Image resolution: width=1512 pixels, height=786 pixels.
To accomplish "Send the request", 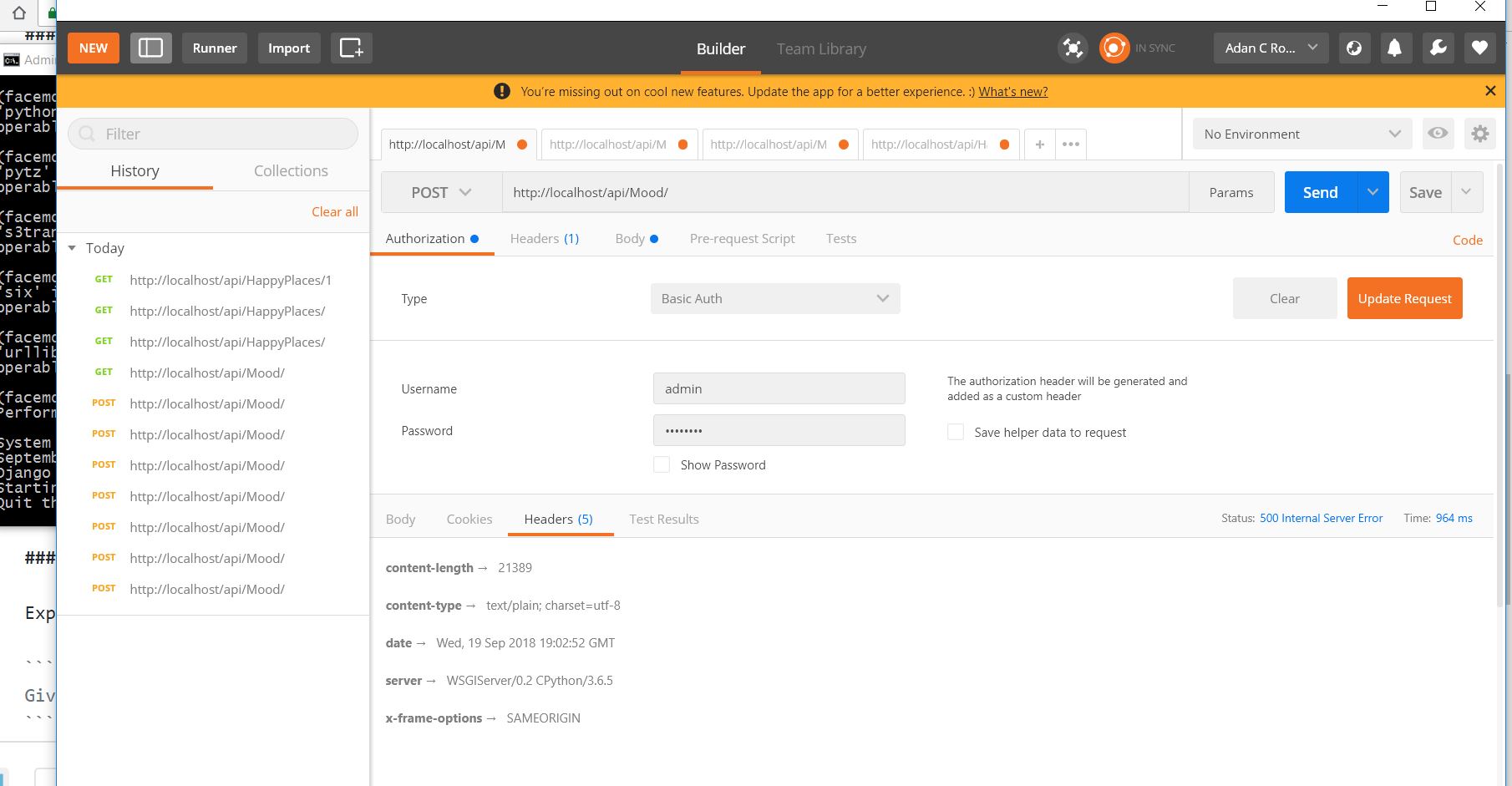I will tap(1320, 192).
